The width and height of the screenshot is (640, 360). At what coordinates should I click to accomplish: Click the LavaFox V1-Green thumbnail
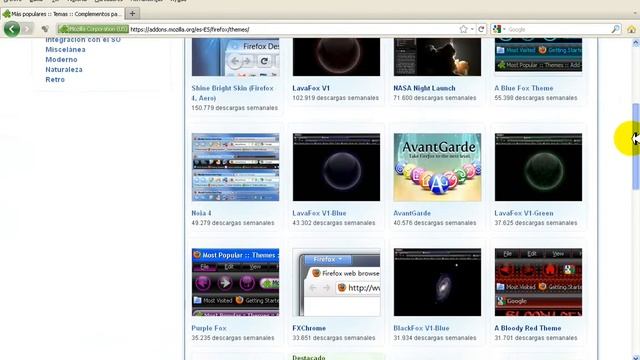[x=538, y=167]
